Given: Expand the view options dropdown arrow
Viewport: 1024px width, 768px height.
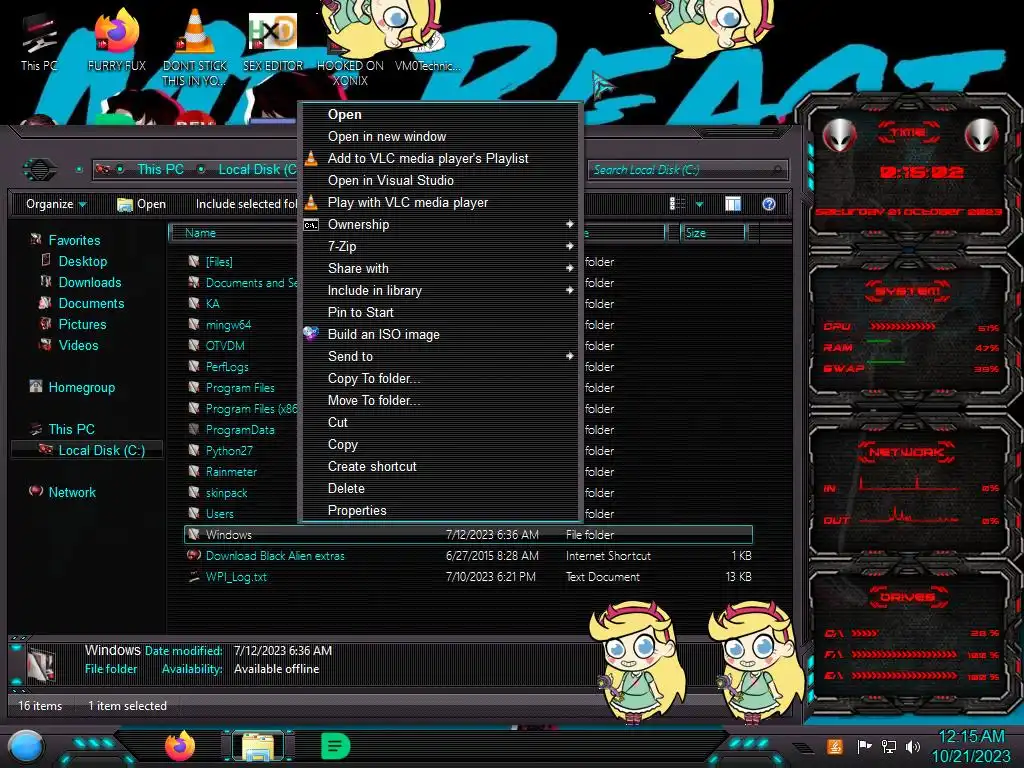Looking at the screenshot, I should [699, 204].
